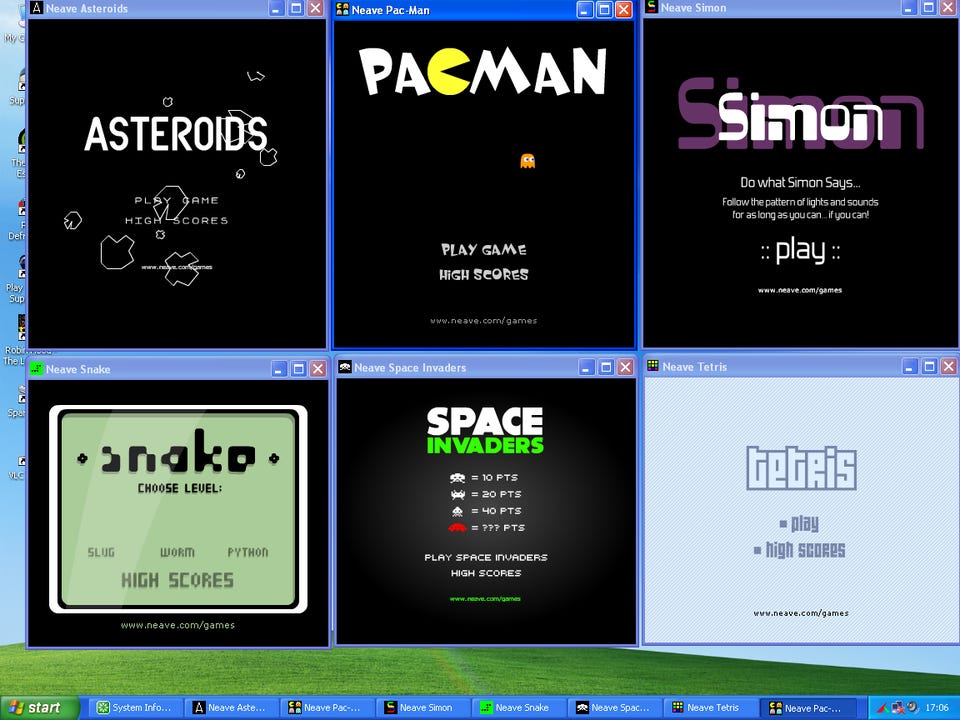Click the Neave Snake title bar icon
Viewport: 960px width, 720px height.
(37, 369)
